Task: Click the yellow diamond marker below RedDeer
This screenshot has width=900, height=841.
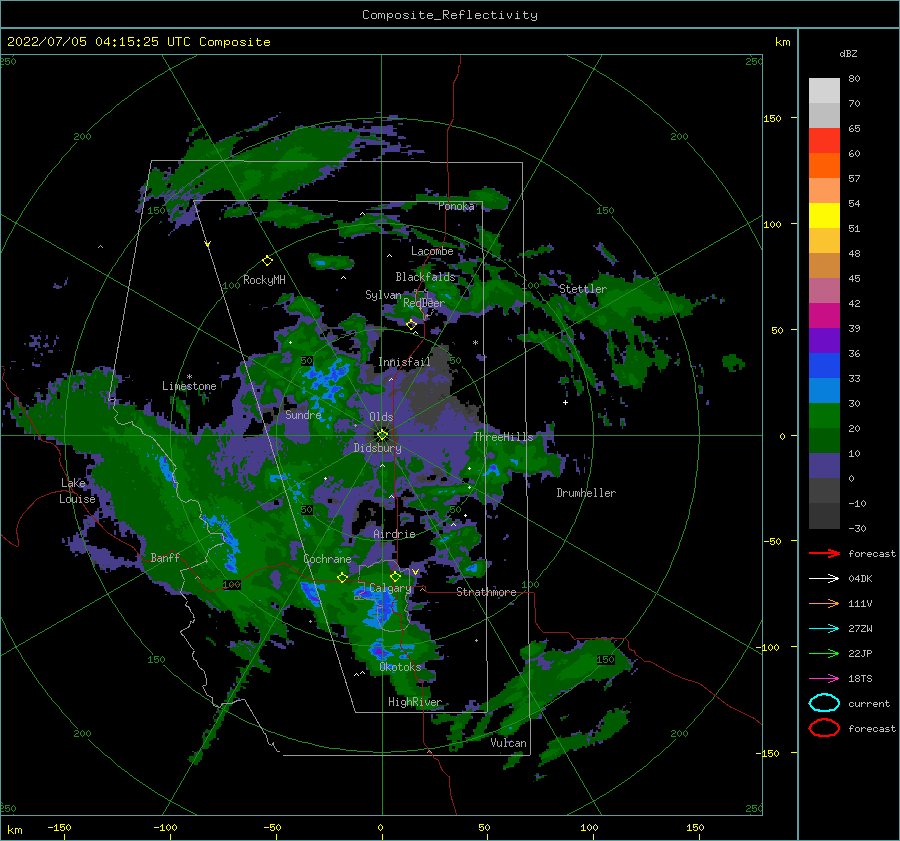Action: click(412, 325)
